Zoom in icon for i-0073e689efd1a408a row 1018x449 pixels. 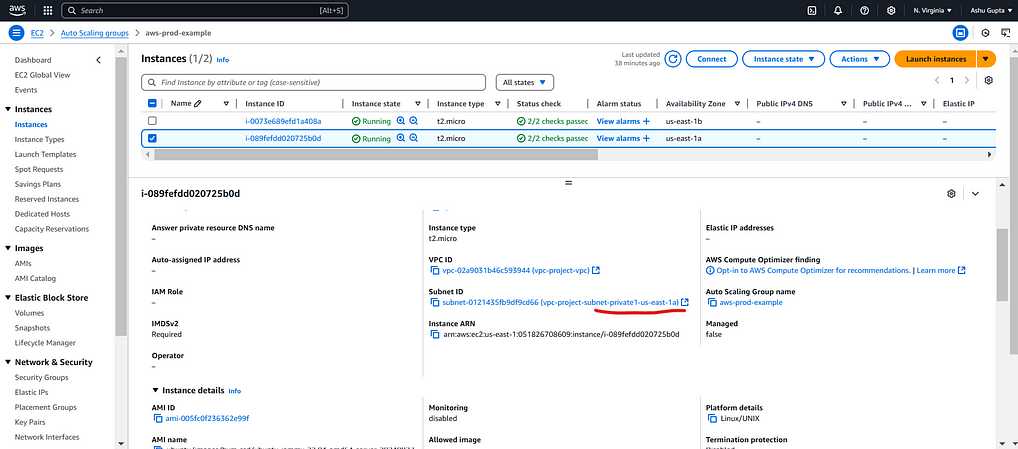pyautogui.click(x=401, y=121)
